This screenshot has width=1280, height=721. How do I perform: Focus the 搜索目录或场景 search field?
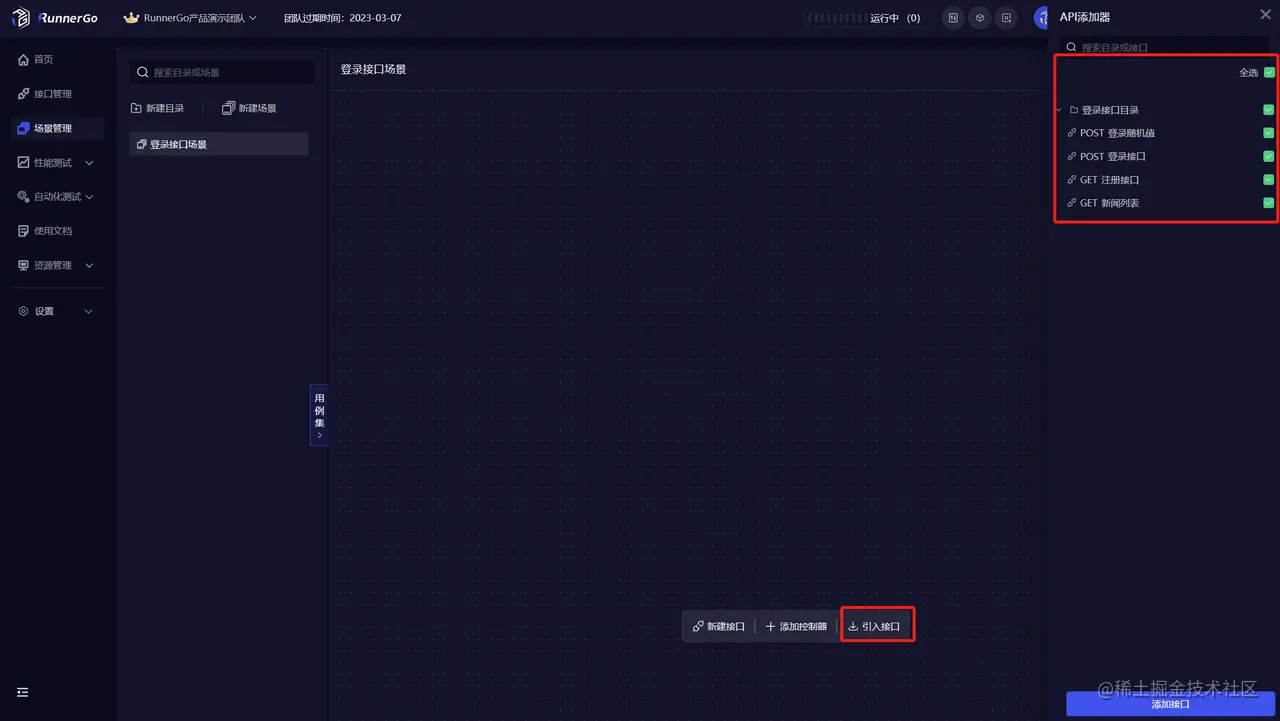point(221,72)
